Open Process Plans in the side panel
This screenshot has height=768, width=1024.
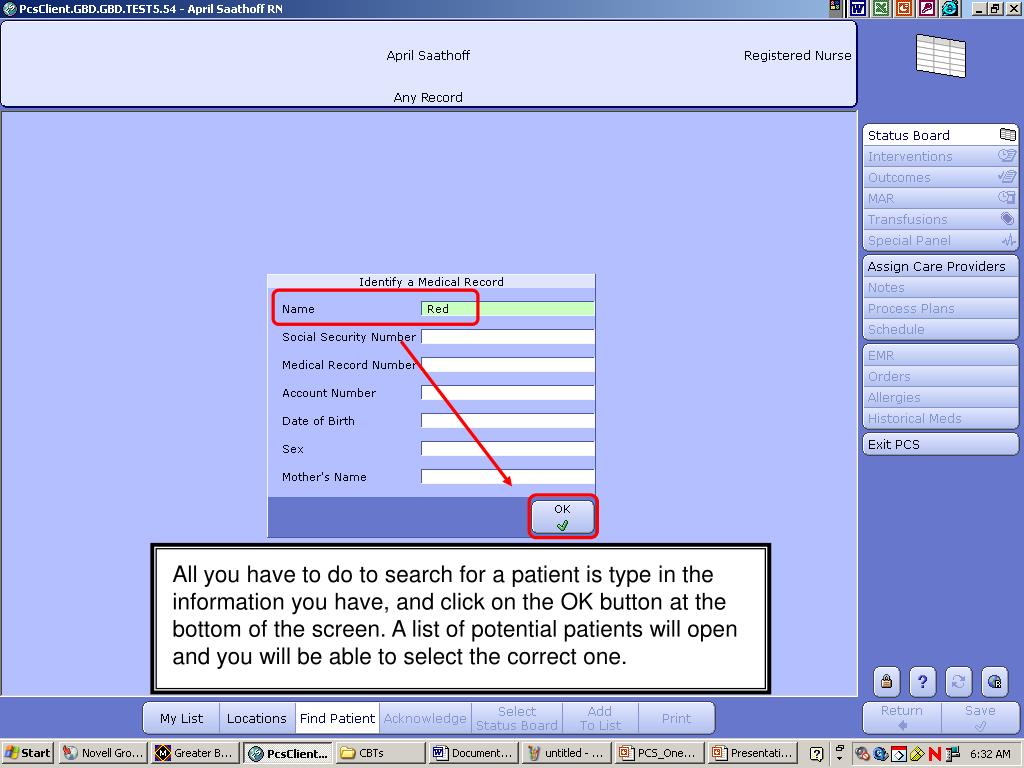940,308
